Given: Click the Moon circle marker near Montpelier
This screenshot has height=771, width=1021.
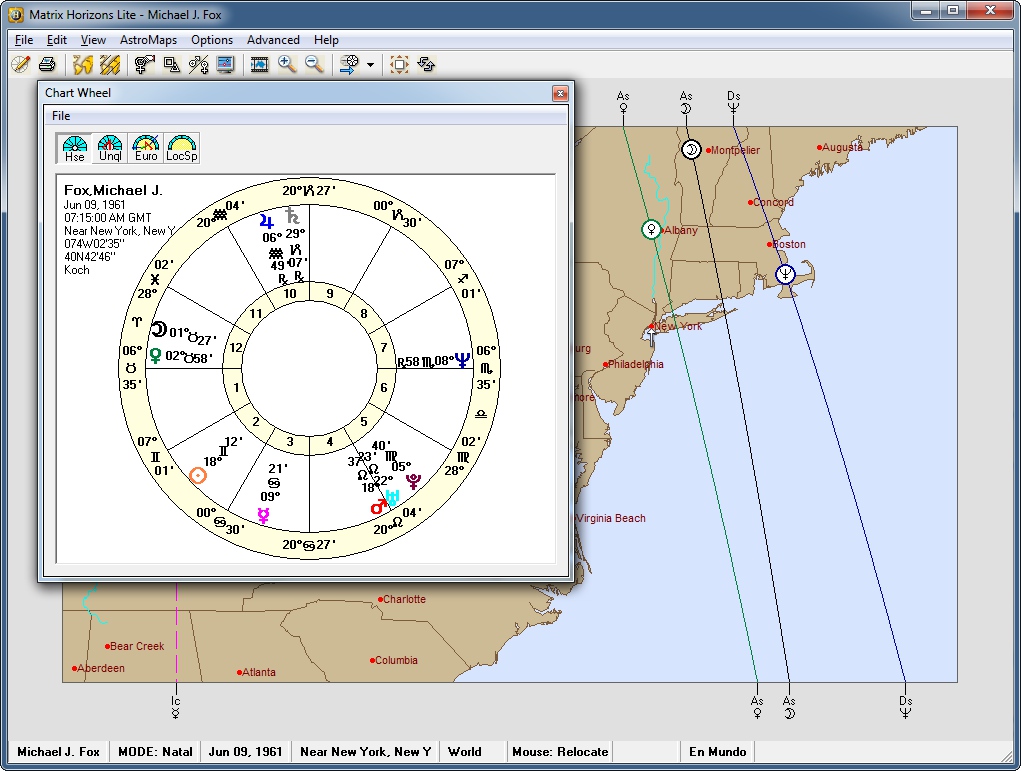Looking at the screenshot, I should [x=691, y=150].
